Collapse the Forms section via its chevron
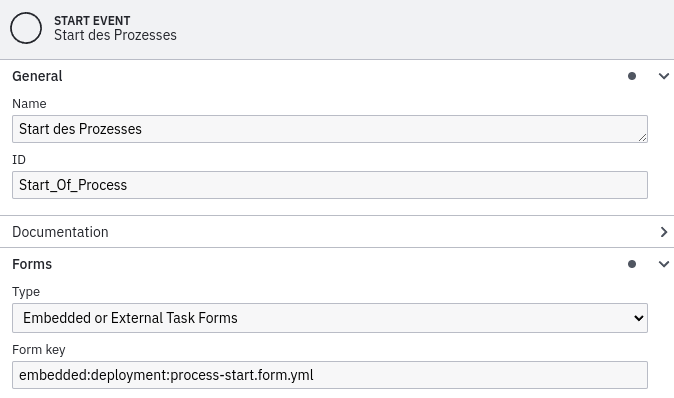The width and height of the screenshot is (674, 398). 663,264
